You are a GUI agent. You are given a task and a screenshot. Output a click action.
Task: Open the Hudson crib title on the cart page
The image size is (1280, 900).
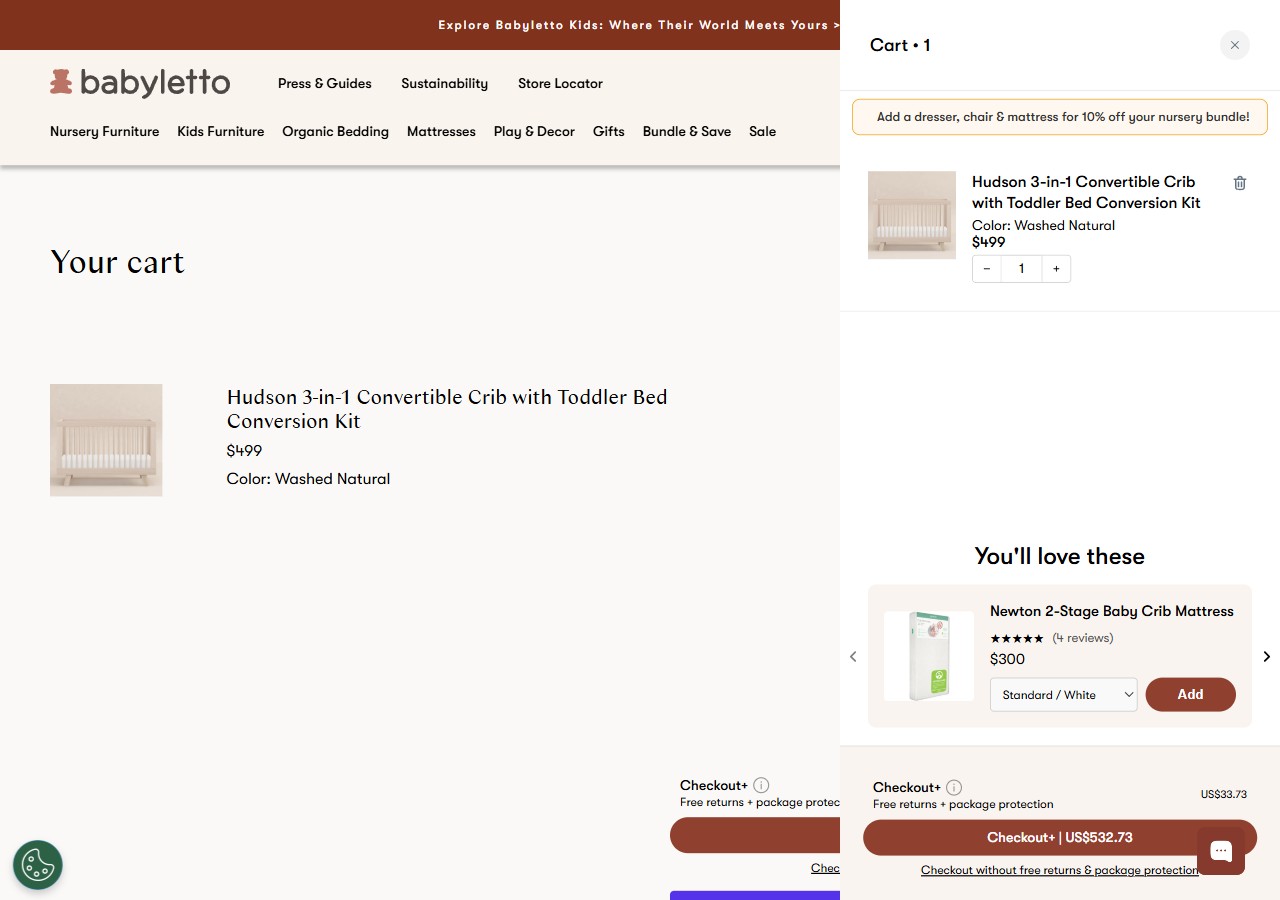[x=447, y=409]
